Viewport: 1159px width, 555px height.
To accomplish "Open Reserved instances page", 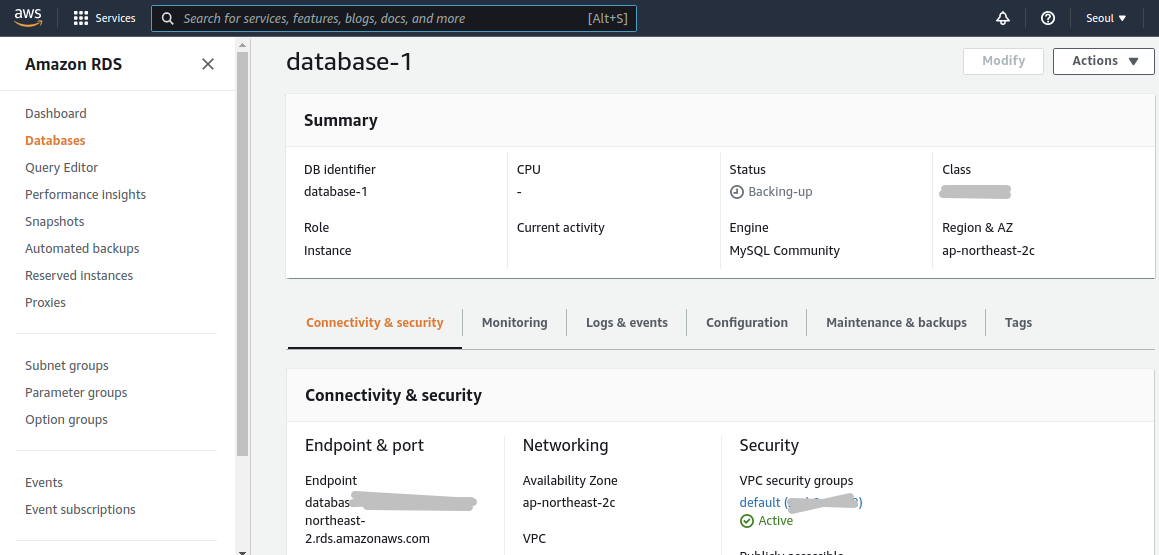I will (79, 276).
